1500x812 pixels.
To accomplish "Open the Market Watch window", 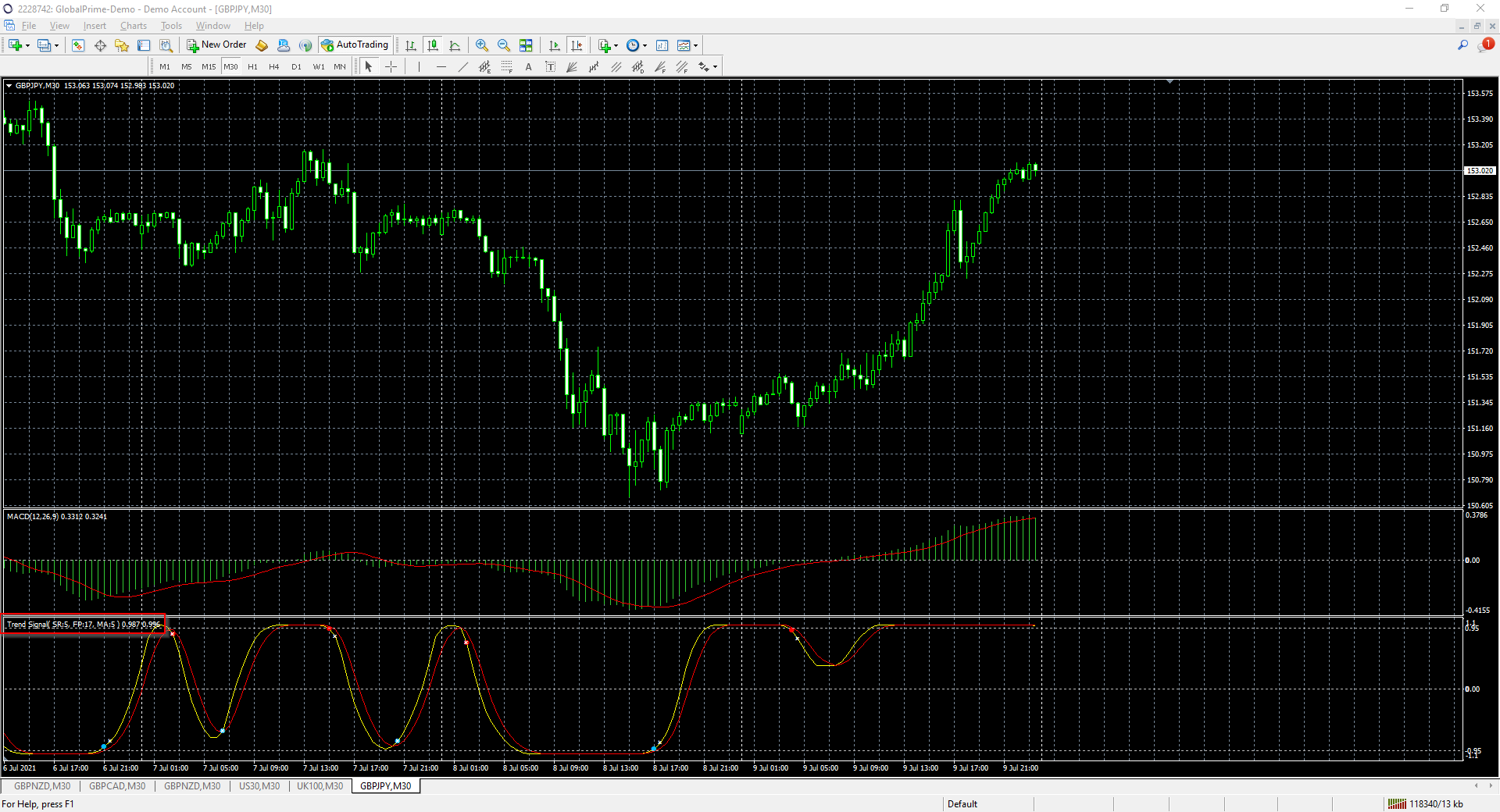I will tap(78, 45).
